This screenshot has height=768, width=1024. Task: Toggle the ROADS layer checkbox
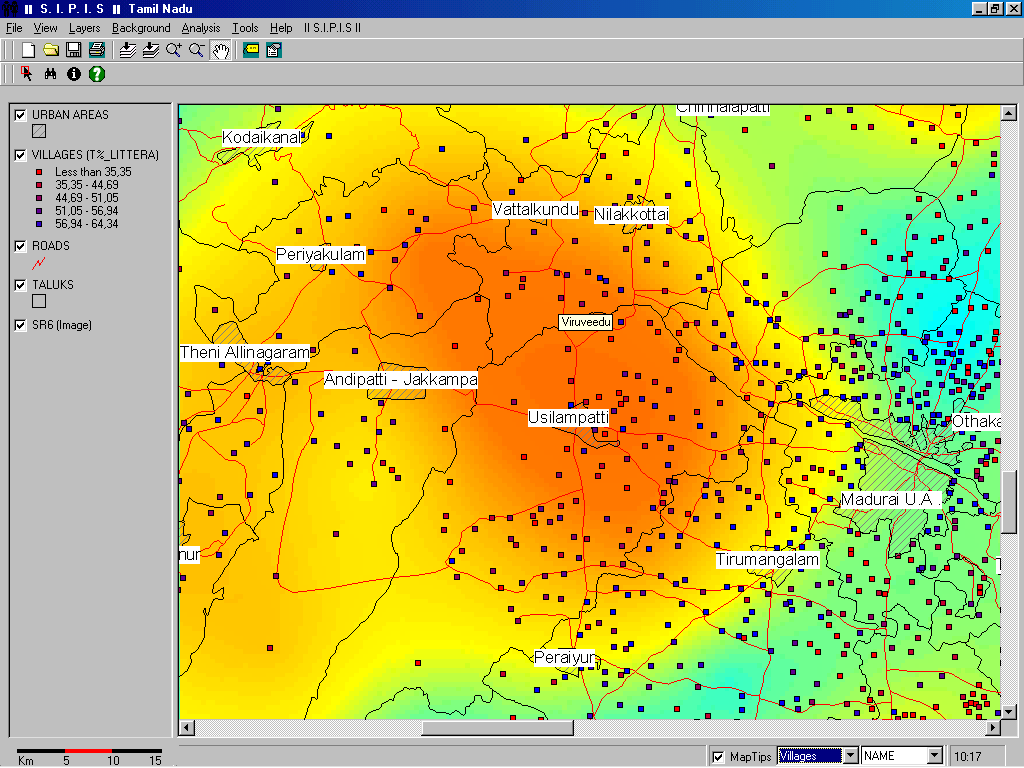[20, 246]
